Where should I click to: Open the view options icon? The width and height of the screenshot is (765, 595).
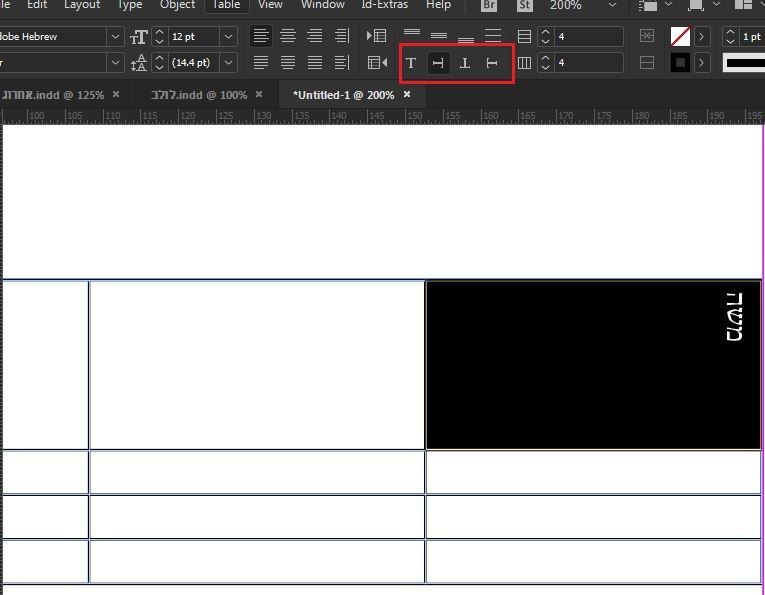(648, 5)
